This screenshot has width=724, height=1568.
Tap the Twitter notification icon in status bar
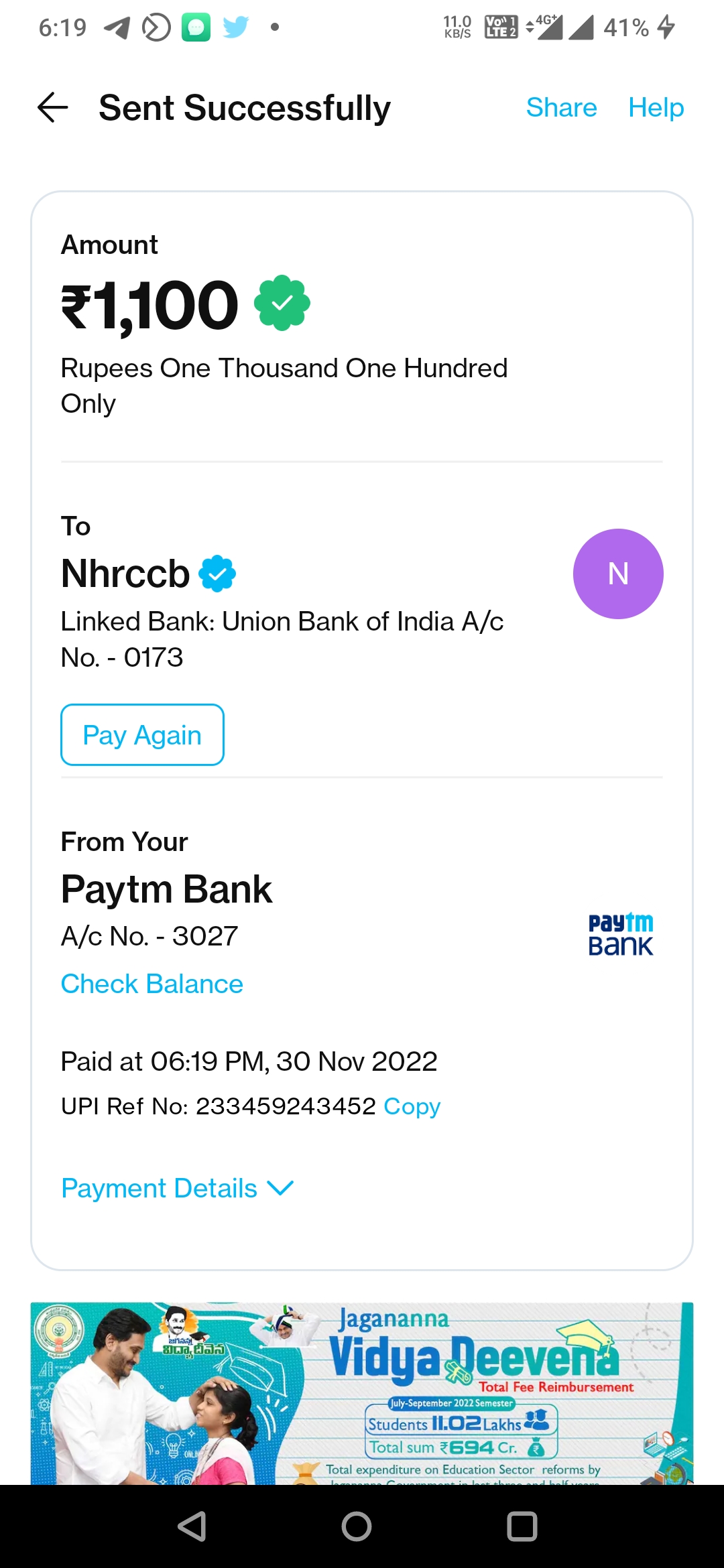[x=235, y=27]
